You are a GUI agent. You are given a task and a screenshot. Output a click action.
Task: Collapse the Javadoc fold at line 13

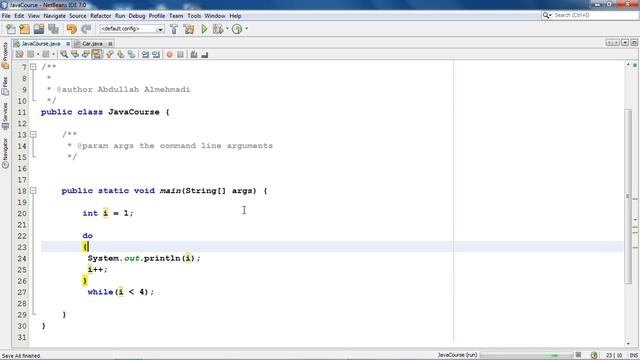click(x=33, y=134)
